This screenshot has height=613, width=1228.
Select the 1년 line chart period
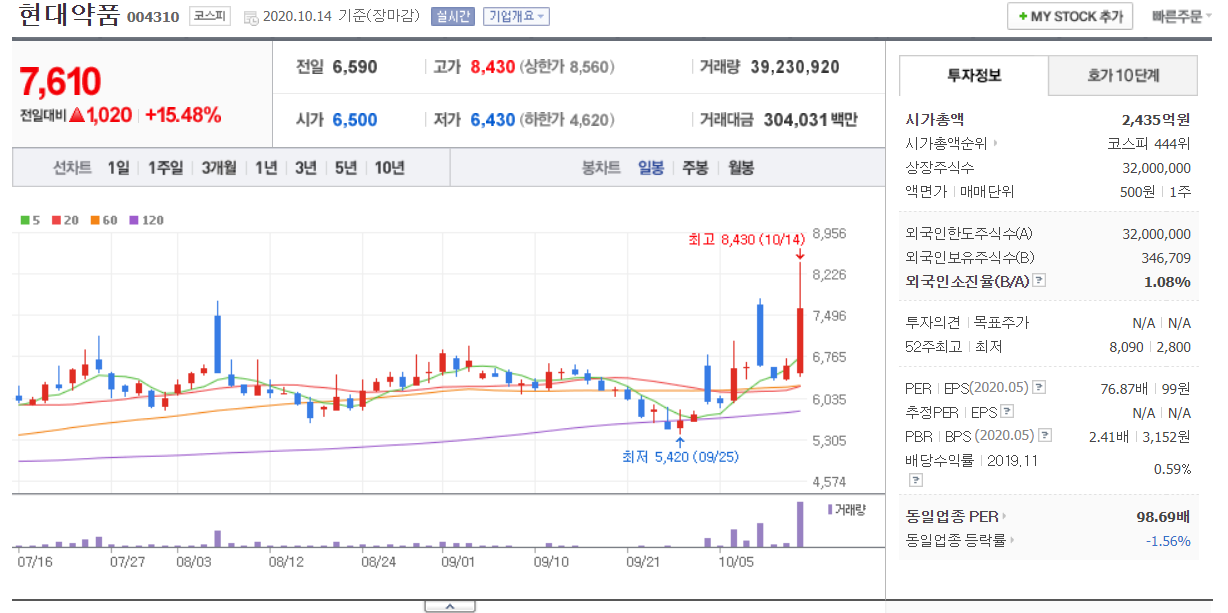(266, 168)
